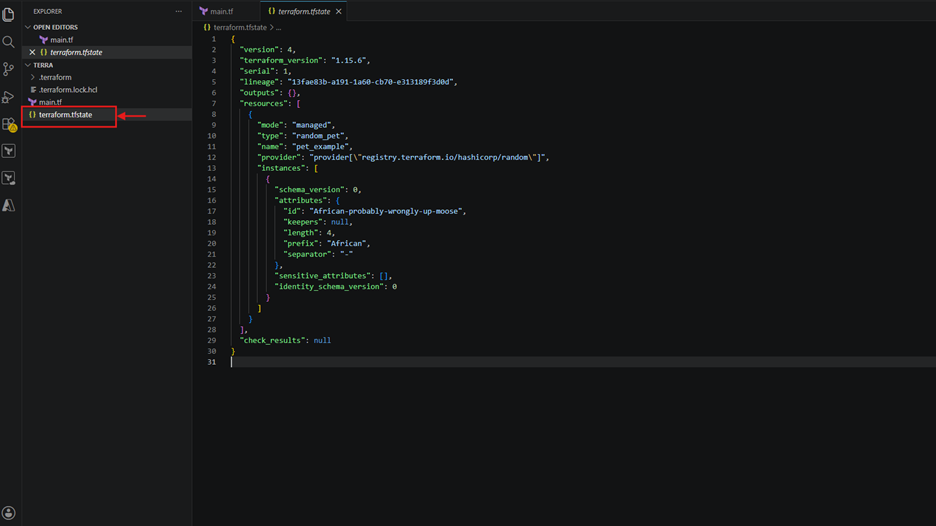Select main.tf under Open Editors
Screen dimensions: 936x526
pyautogui.click(x=61, y=40)
